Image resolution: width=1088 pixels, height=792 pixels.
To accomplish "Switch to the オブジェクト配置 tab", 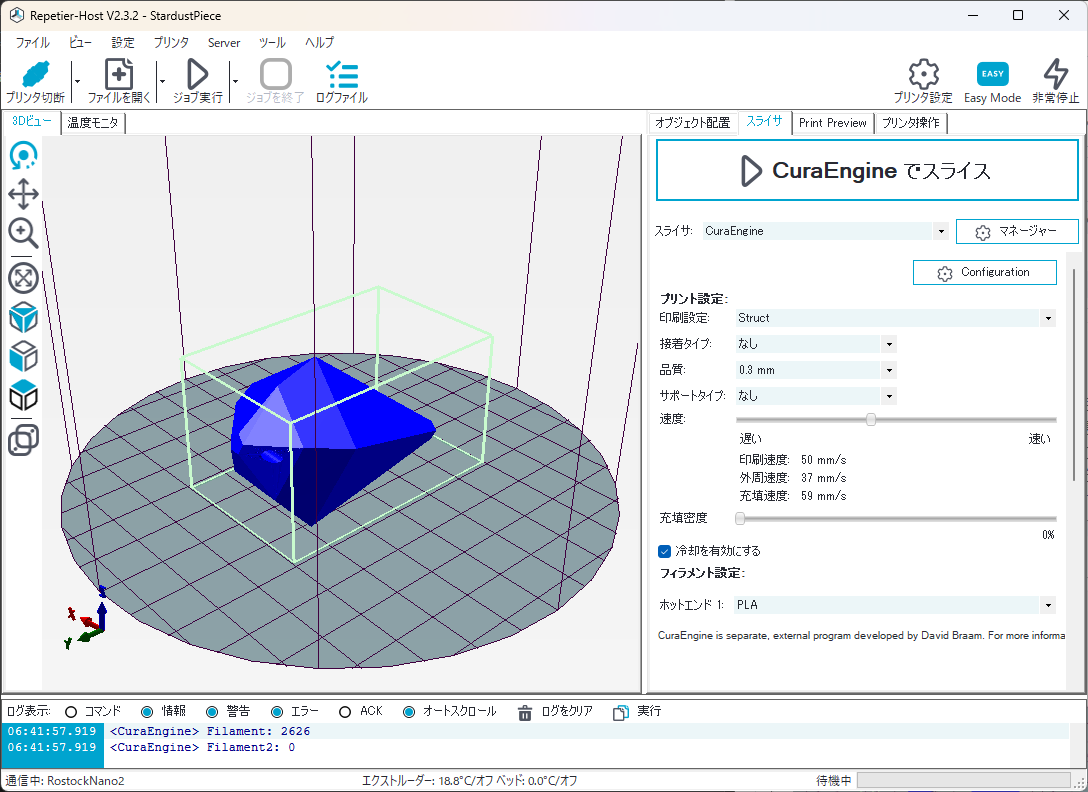I will 692,123.
